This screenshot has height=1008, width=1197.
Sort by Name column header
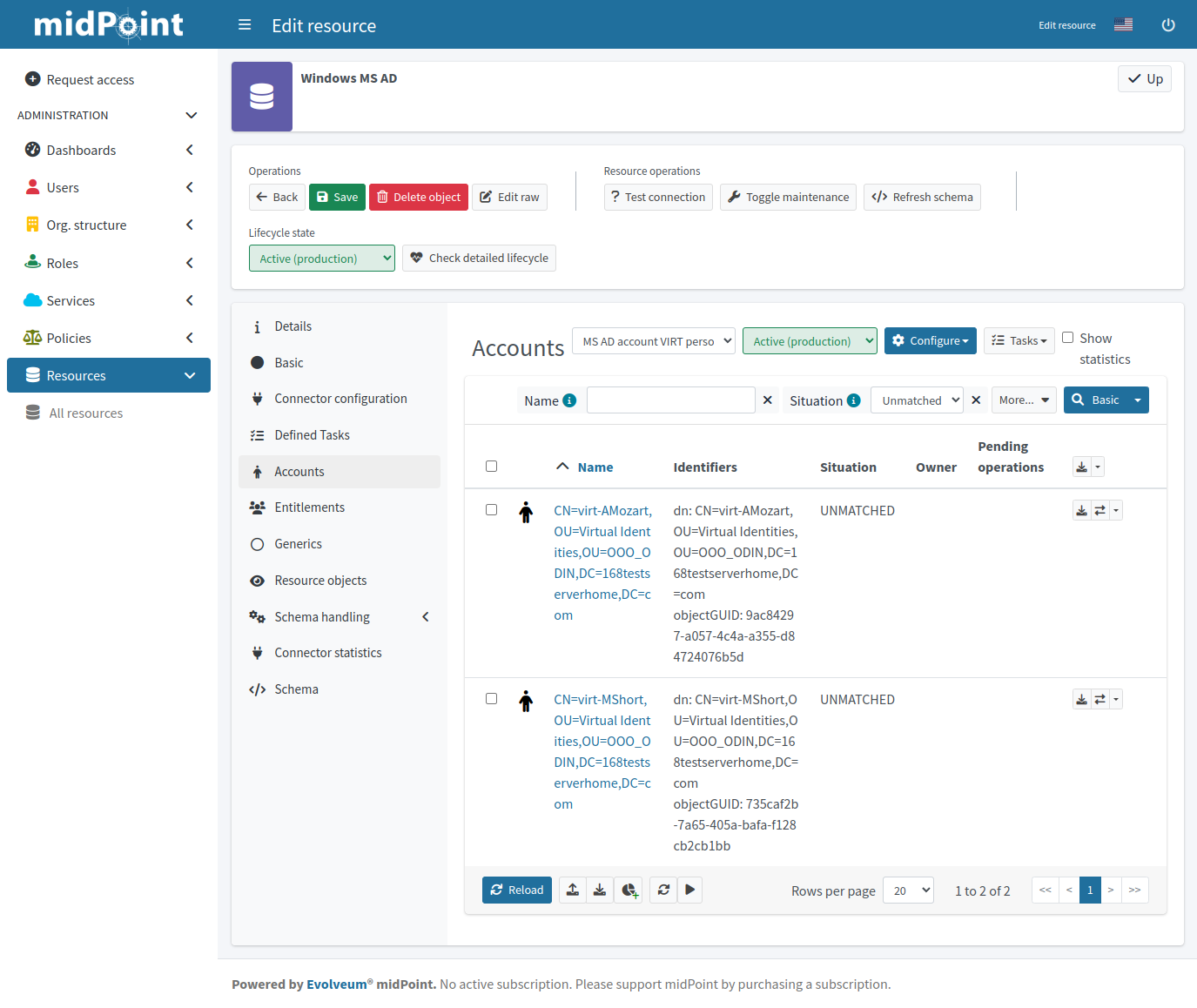(x=595, y=467)
